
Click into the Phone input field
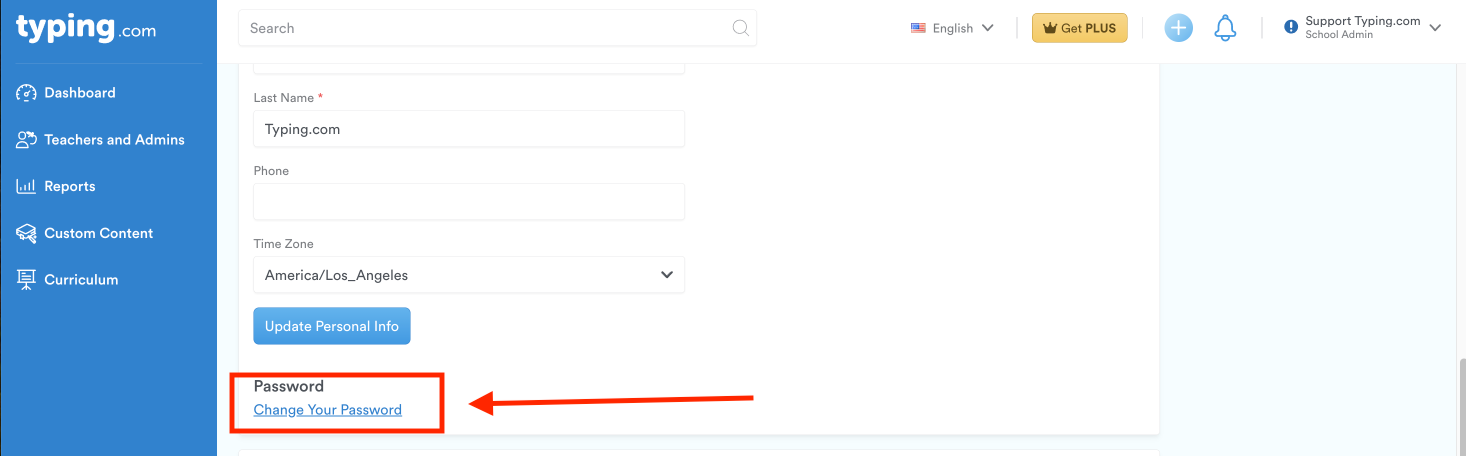pos(469,202)
